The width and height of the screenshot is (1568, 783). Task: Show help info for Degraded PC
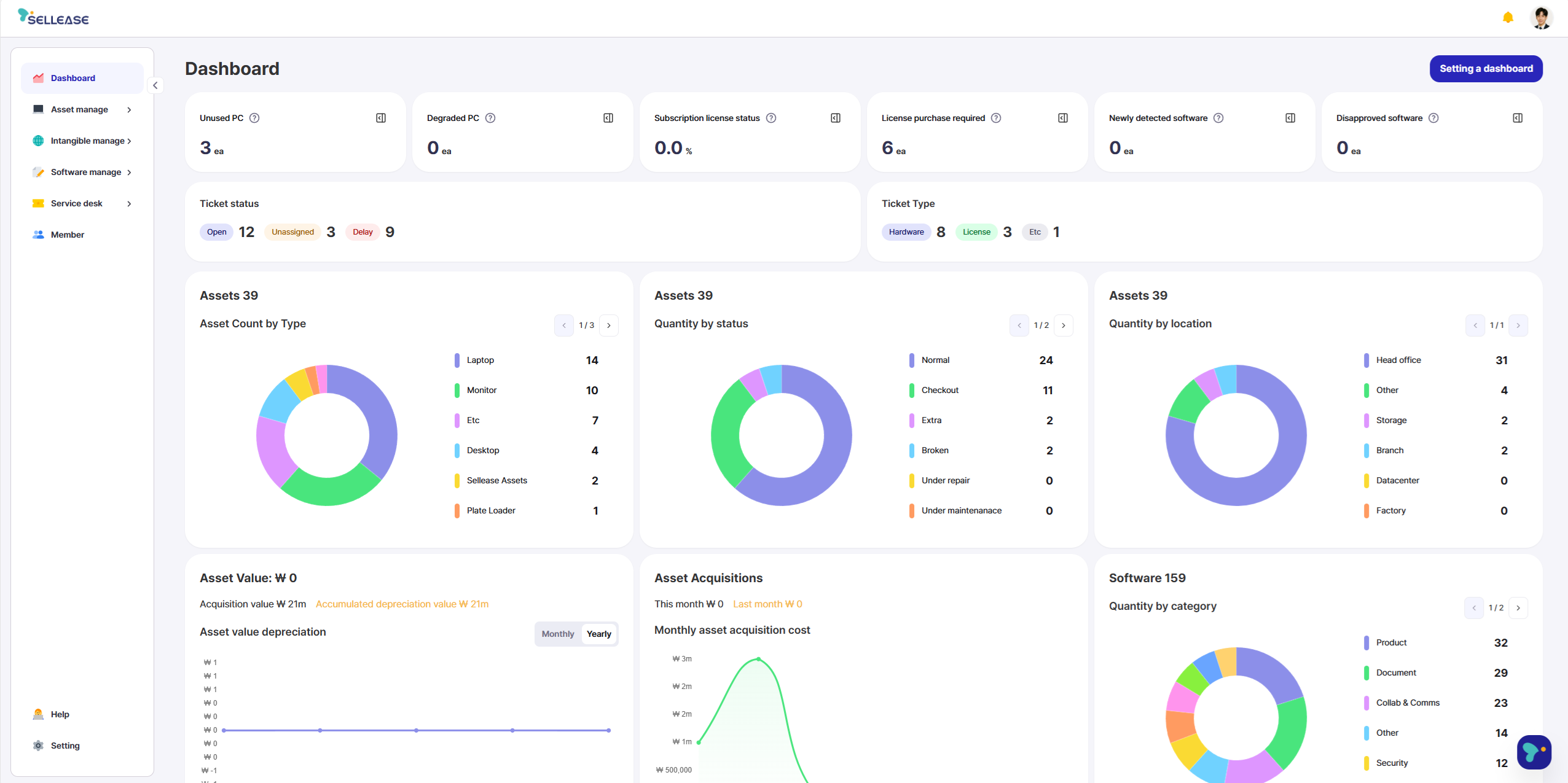point(490,118)
